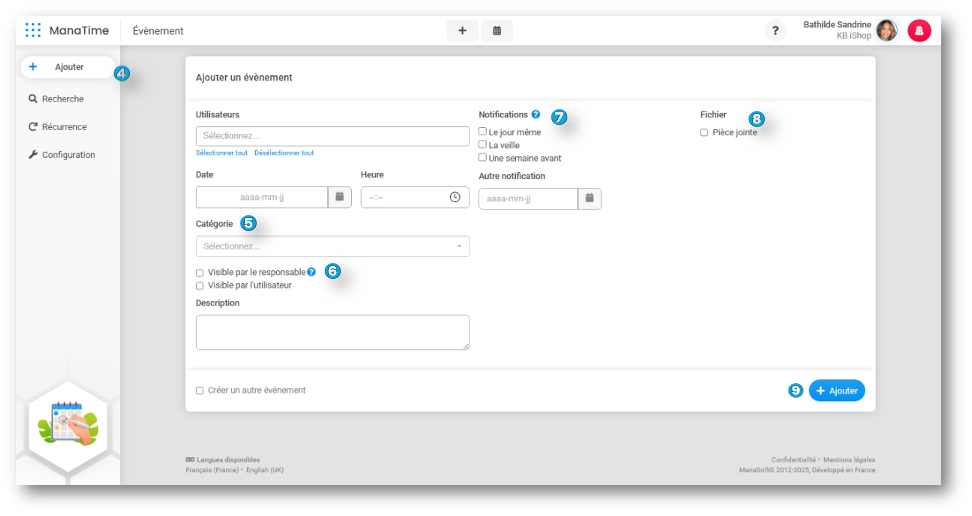Click the Évènement page title
Image resolution: width=972 pixels, height=516 pixels.
tap(158, 31)
